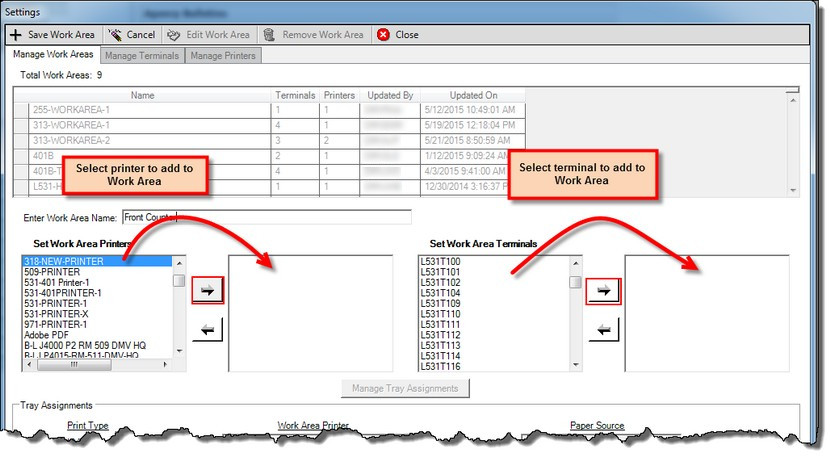831x462 pixels.
Task: Click the Manage Tray Assignments button
Action: (x=405, y=388)
